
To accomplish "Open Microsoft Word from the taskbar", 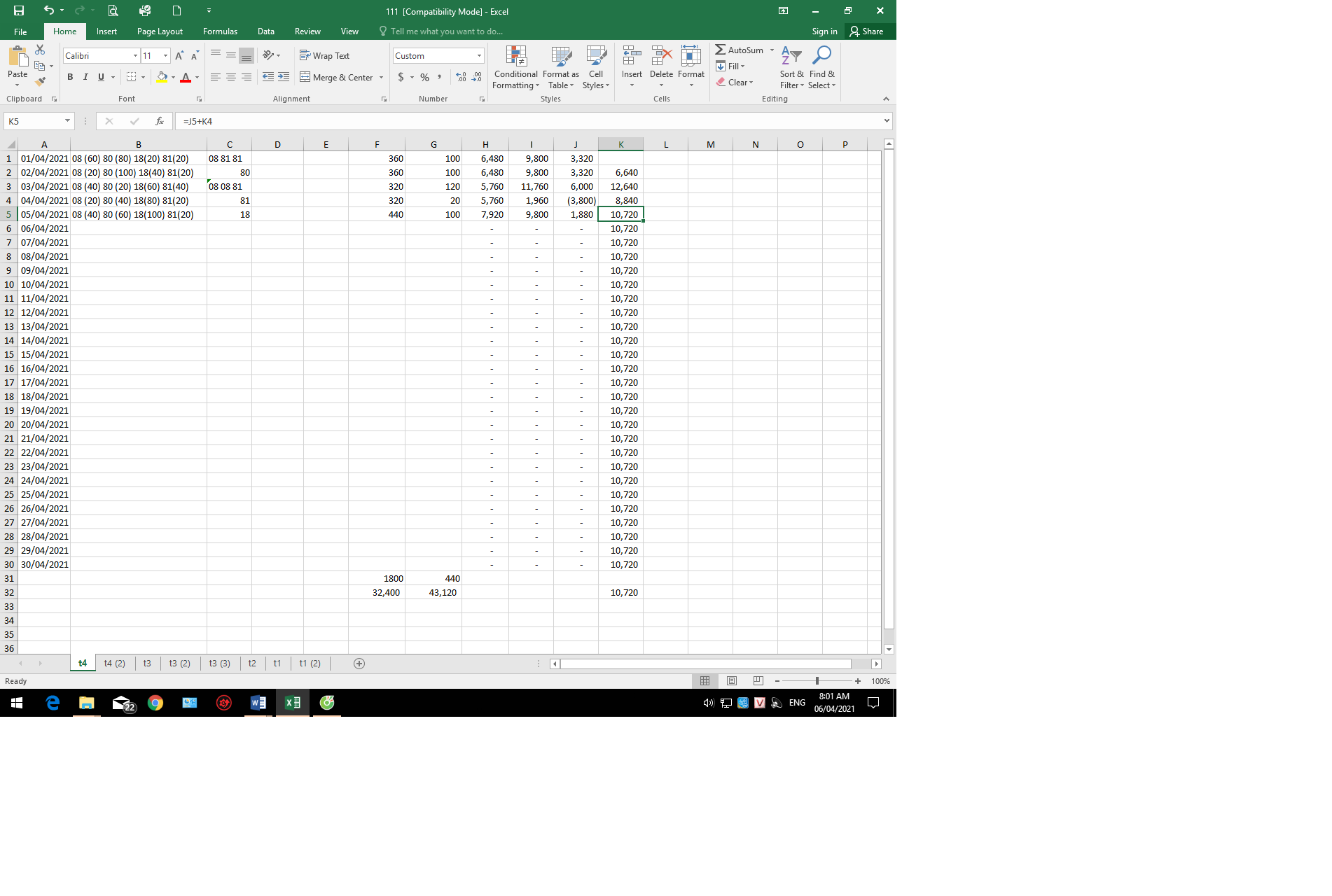I will coord(258,703).
